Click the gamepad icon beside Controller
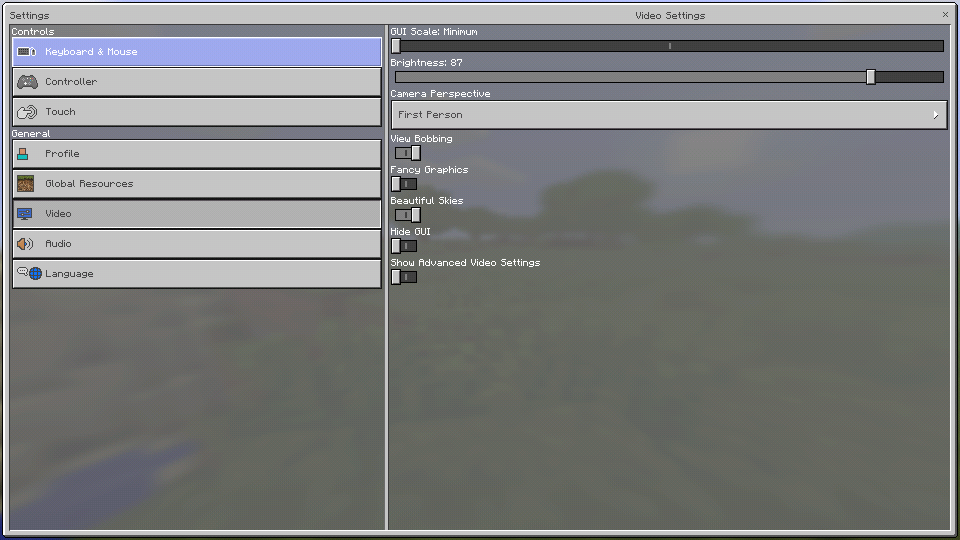 pyautogui.click(x=27, y=81)
